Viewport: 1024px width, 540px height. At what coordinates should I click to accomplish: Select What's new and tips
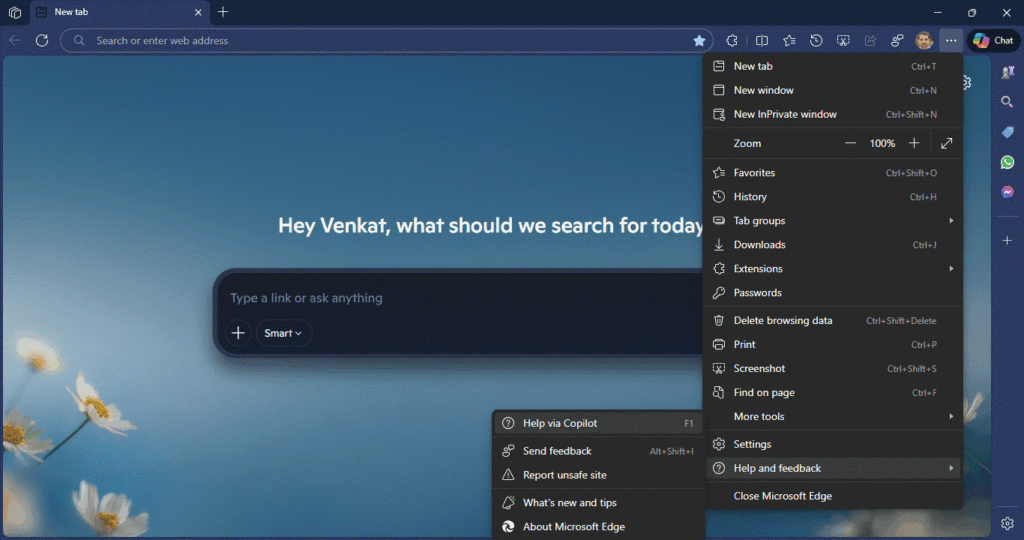click(x=598, y=503)
